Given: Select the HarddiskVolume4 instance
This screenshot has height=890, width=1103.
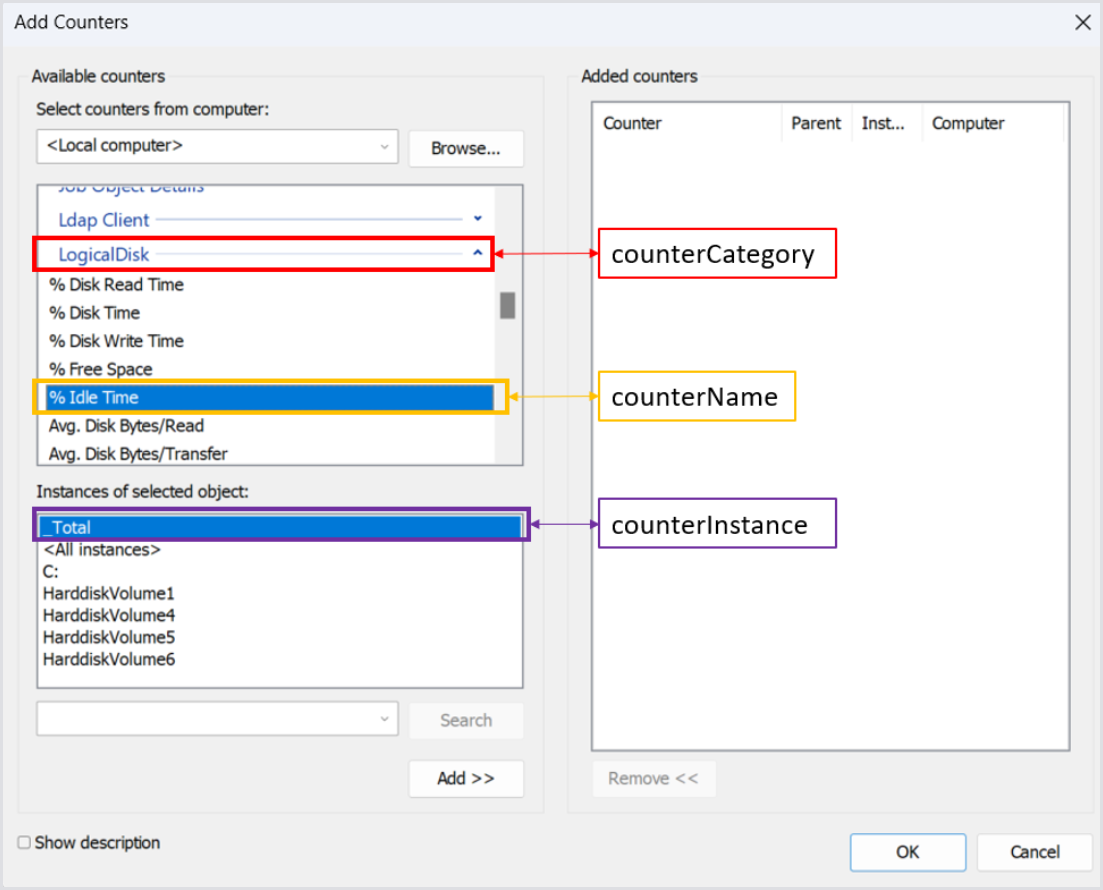Looking at the screenshot, I should click(109, 616).
